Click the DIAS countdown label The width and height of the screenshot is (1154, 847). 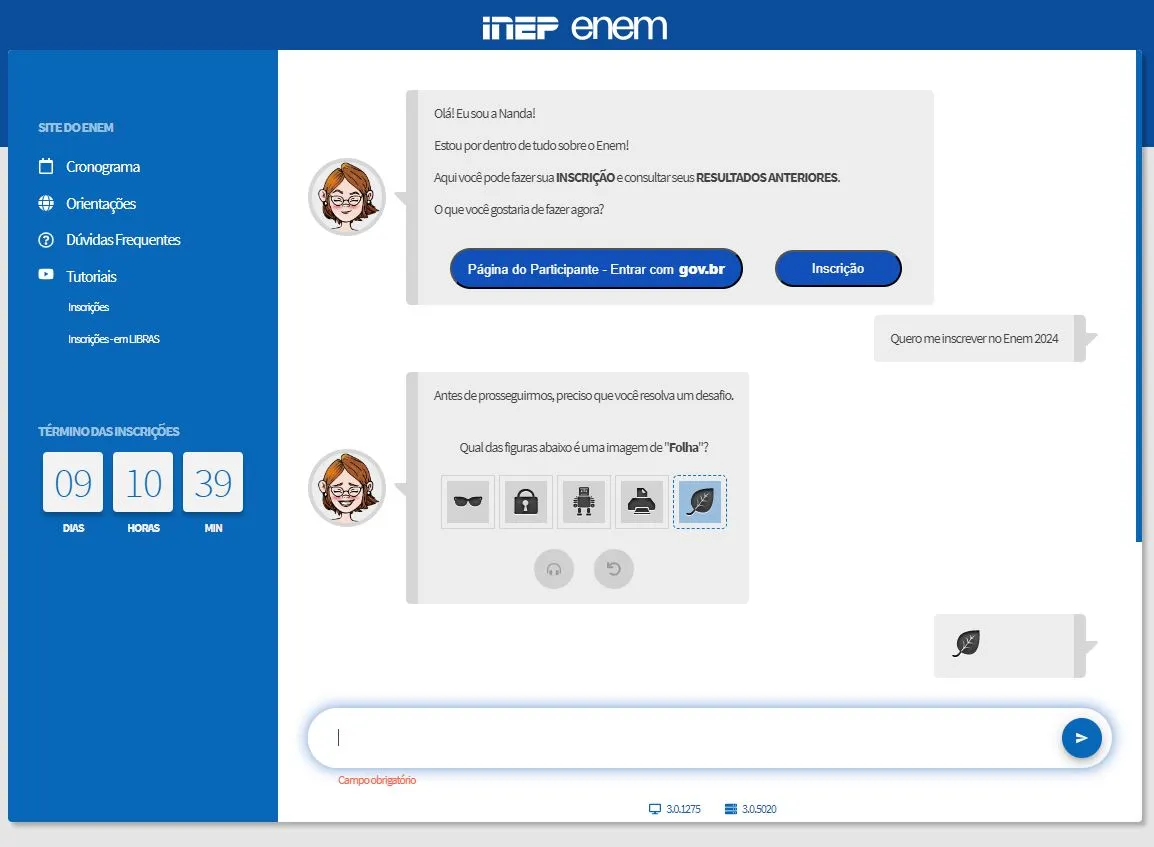74,528
